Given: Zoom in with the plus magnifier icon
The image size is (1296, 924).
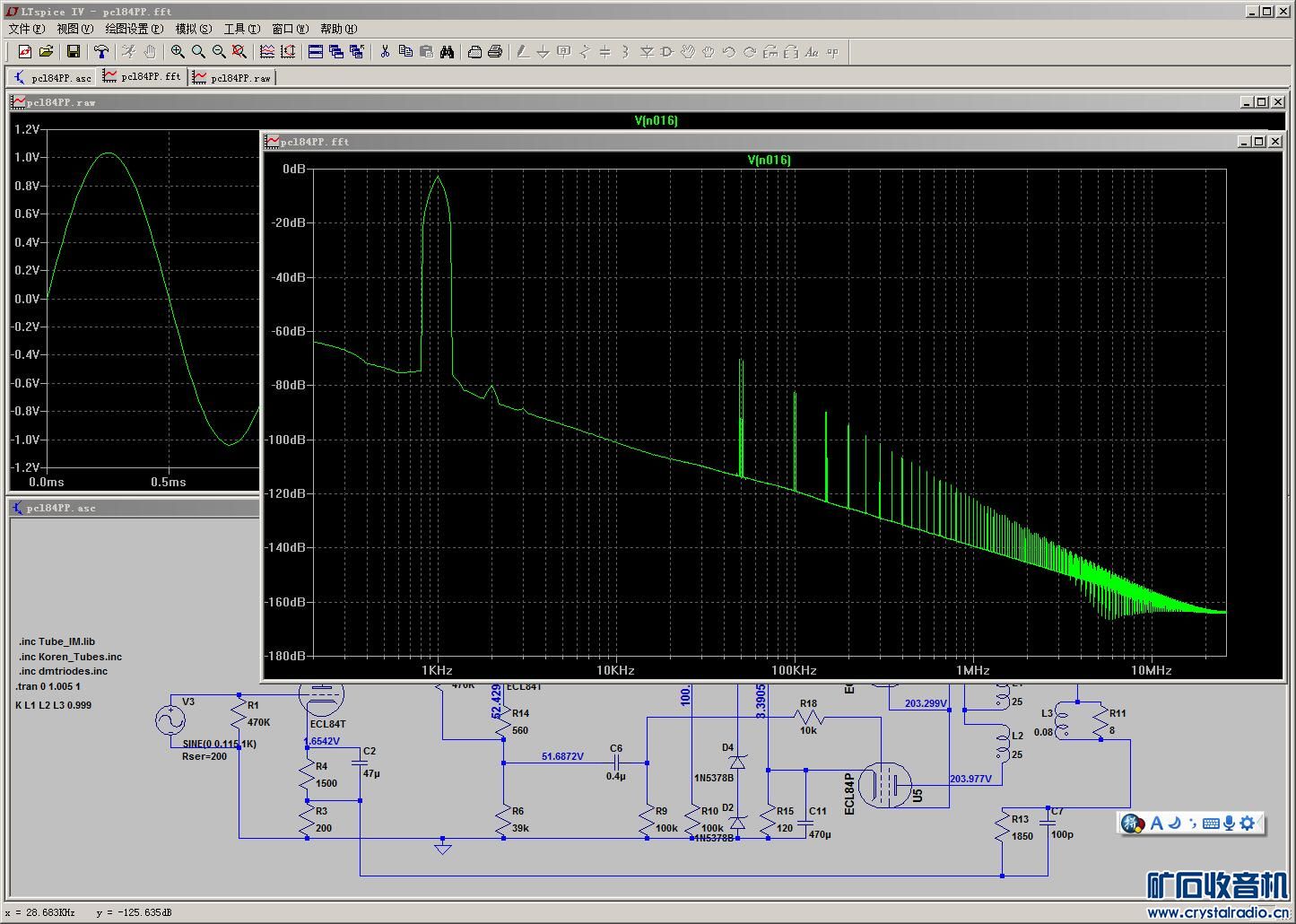Looking at the screenshot, I should [x=178, y=52].
